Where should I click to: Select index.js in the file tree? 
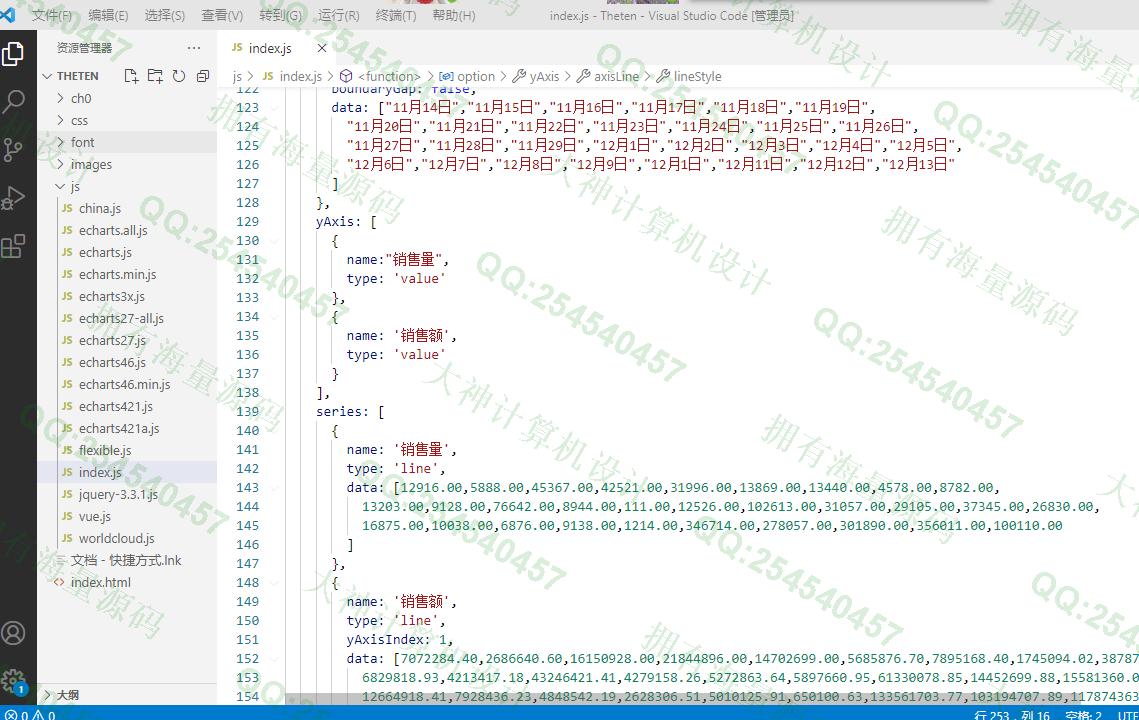[x=127, y=472]
